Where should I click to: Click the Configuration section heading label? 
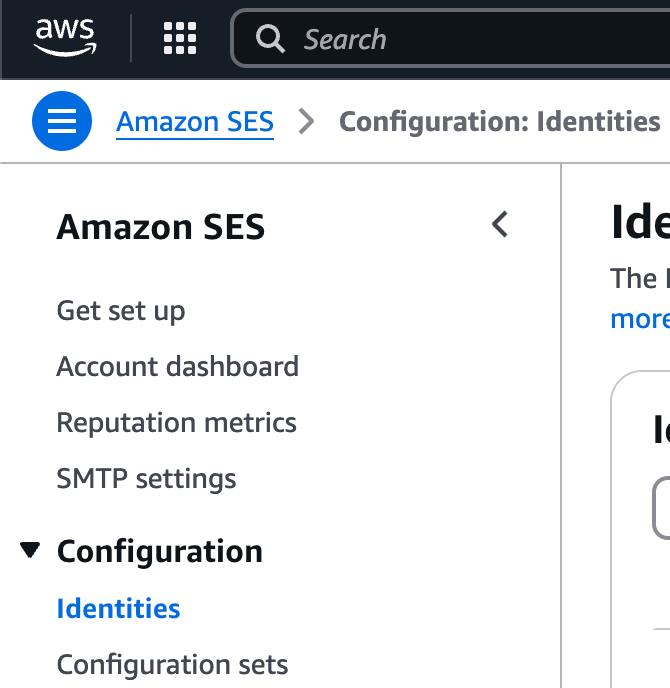(x=160, y=551)
